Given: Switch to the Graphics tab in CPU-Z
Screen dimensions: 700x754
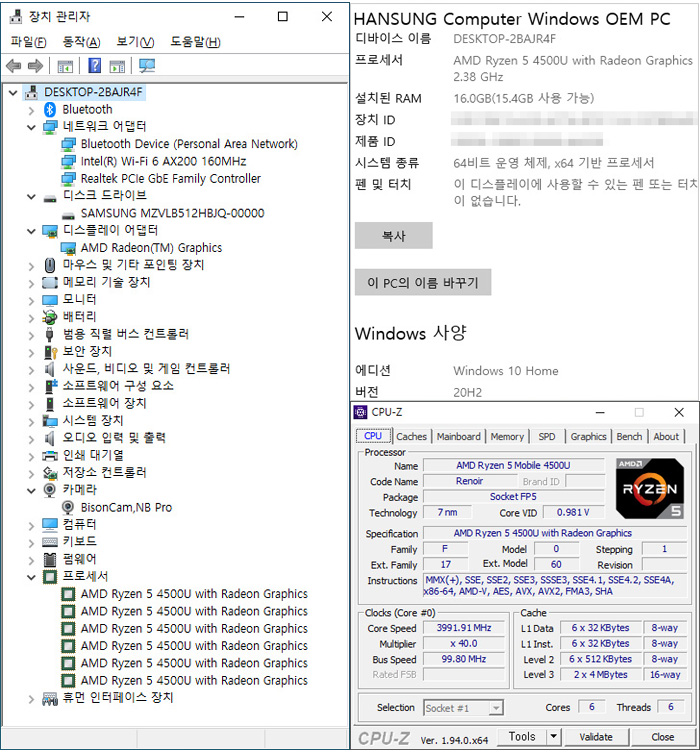Looking at the screenshot, I should point(588,436).
